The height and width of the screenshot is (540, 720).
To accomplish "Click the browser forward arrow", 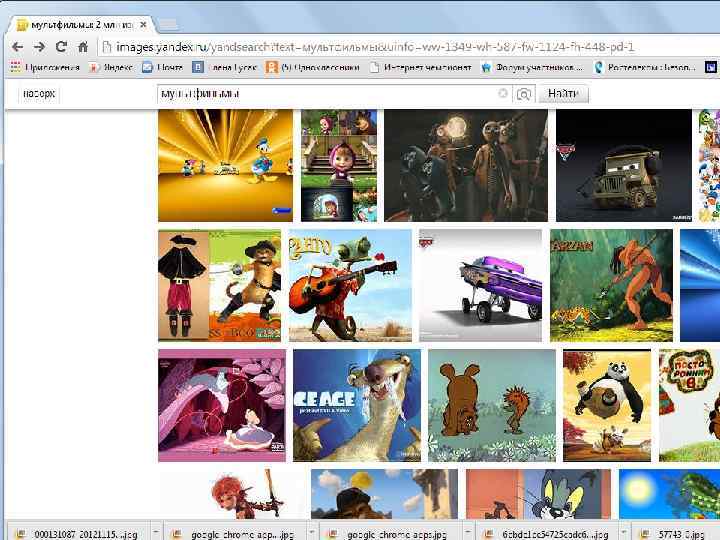I will (x=39, y=47).
